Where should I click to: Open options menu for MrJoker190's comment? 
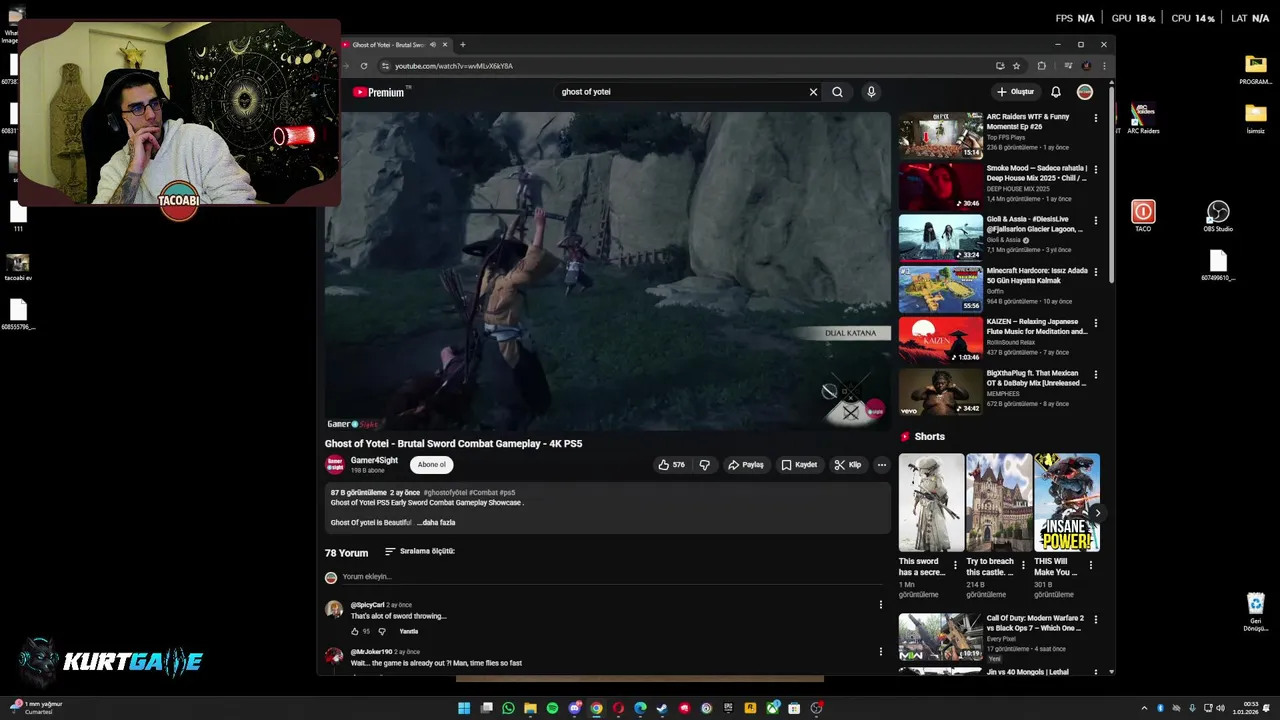pyautogui.click(x=880, y=652)
